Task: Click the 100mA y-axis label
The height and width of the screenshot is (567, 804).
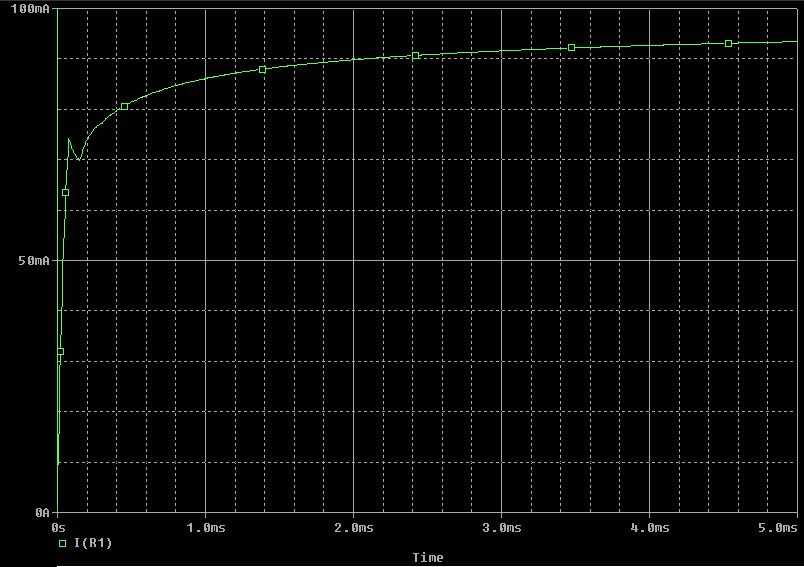Action: [x=30, y=9]
